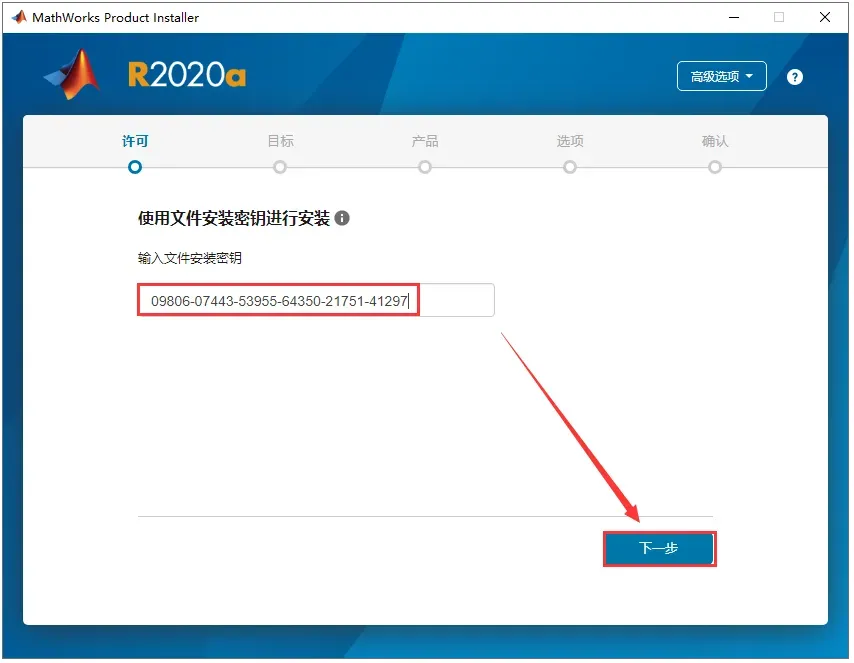Click the R2020a release label
The height and width of the screenshot is (663, 854).
point(187,75)
